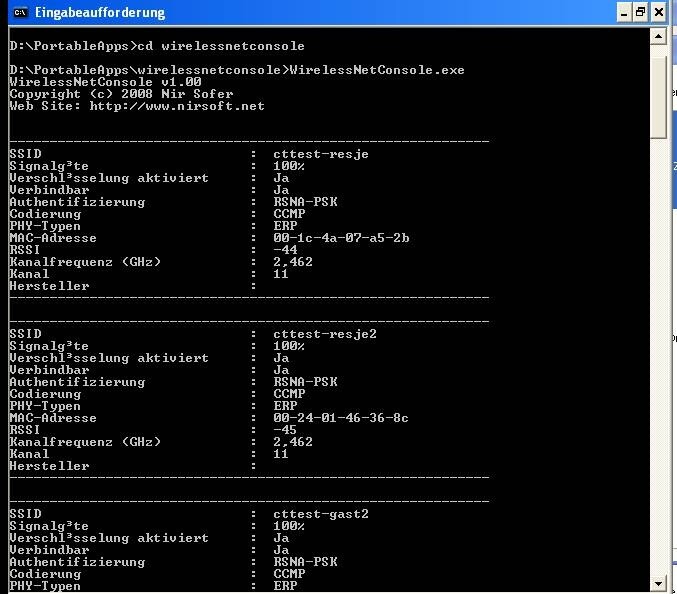This screenshot has height=594, width=677.
Task: Click the Authentifizierung label under cttest-resje
Action: (x=77, y=202)
